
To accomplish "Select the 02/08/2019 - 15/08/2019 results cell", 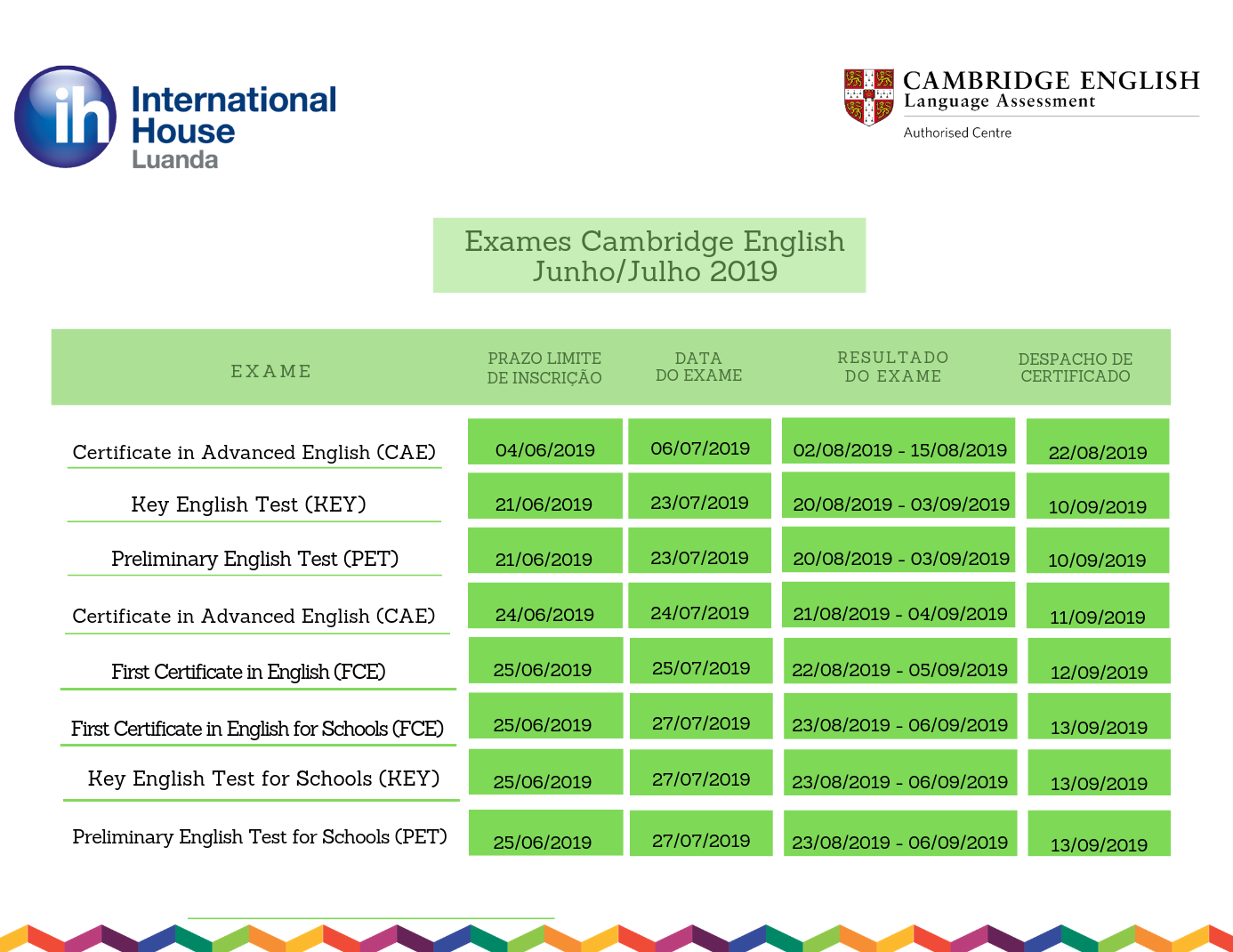I will (x=899, y=441).
